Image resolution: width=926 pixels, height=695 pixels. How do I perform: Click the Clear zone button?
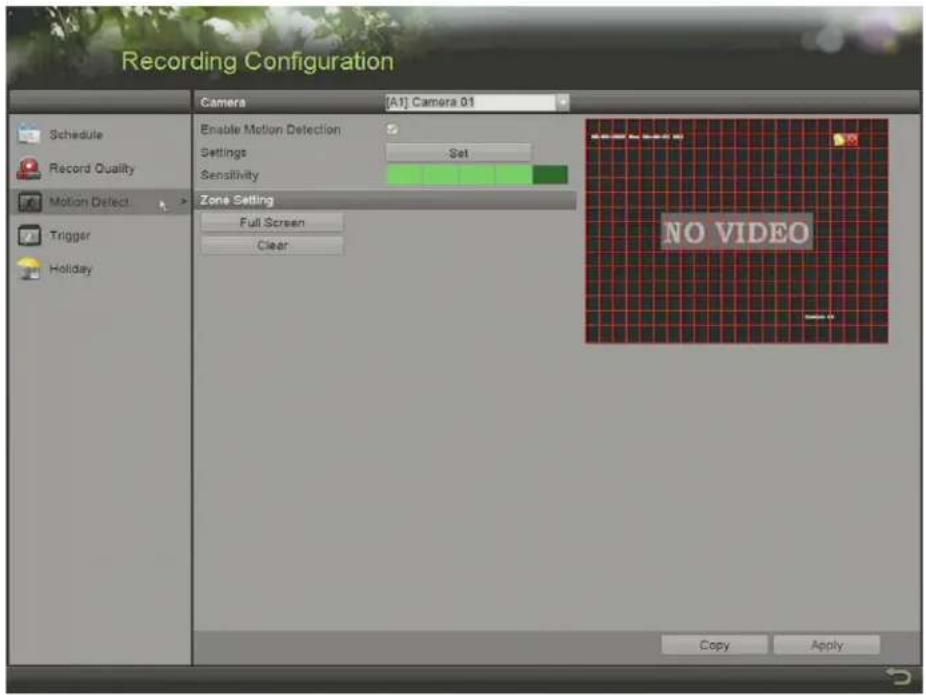[x=272, y=245]
